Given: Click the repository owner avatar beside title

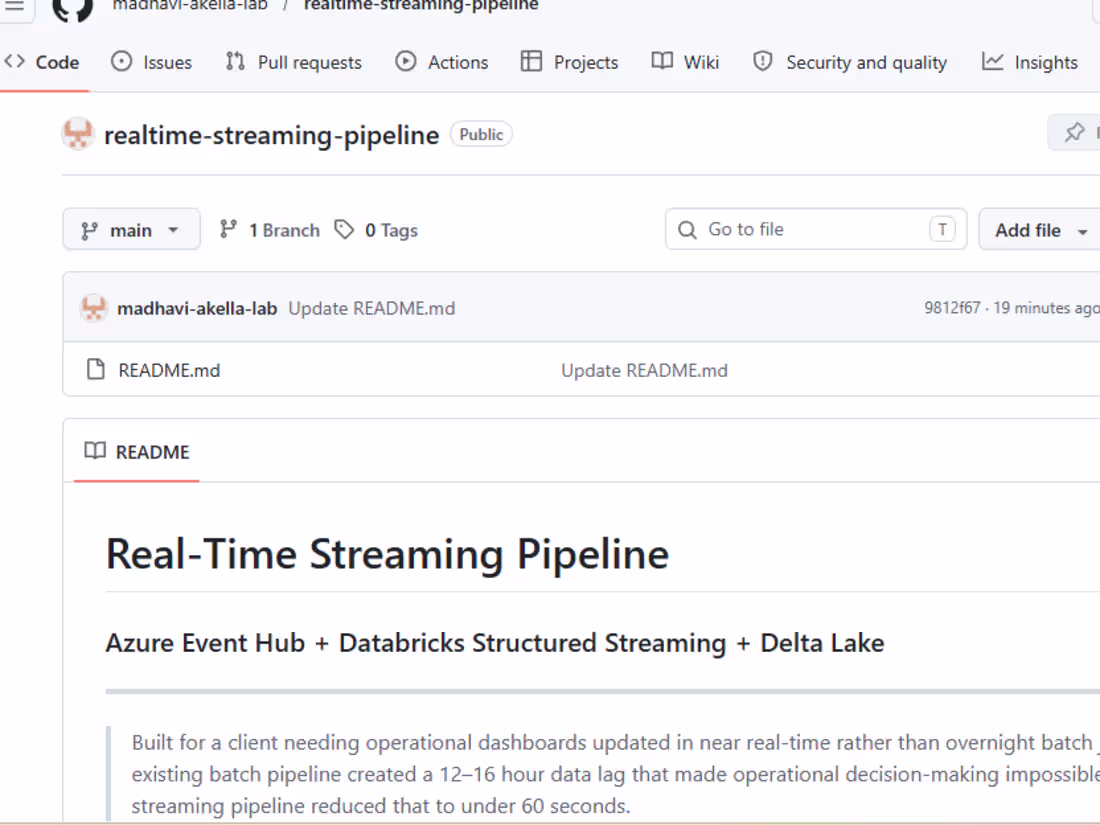Looking at the screenshot, I should tap(78, 134).
